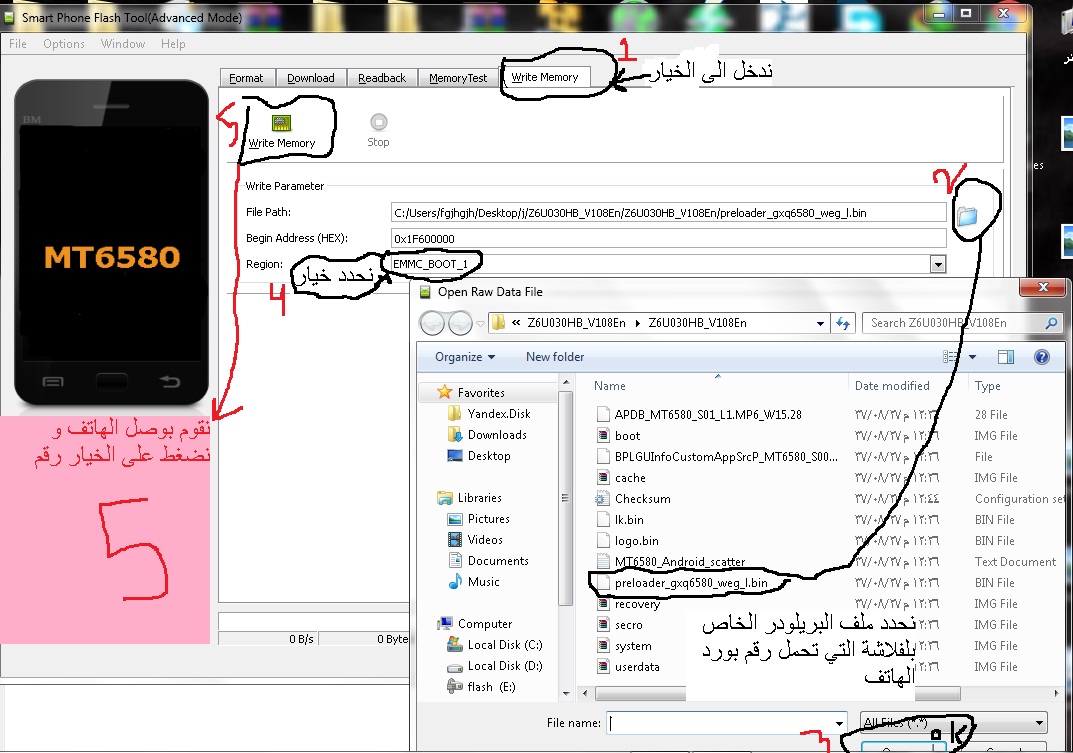Viewport: 1073px width, 753px height.
Task: Click the File Path input field
Action: (x=668, y=213)
